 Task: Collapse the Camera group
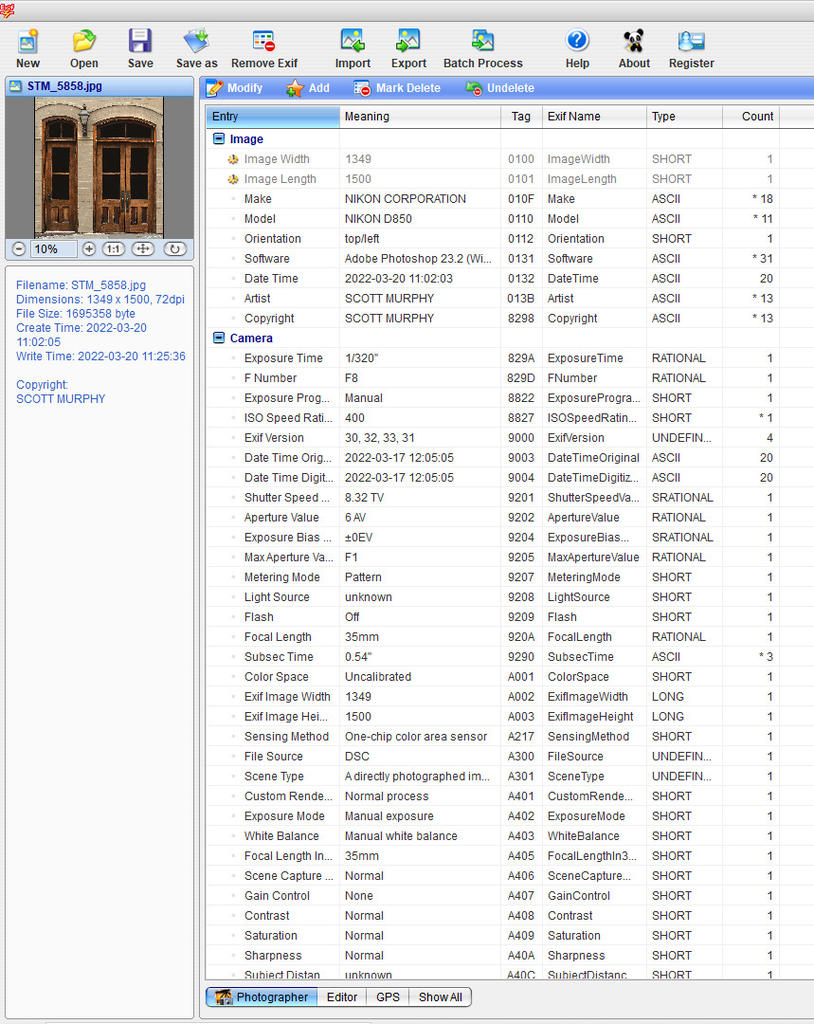[219, 338]
